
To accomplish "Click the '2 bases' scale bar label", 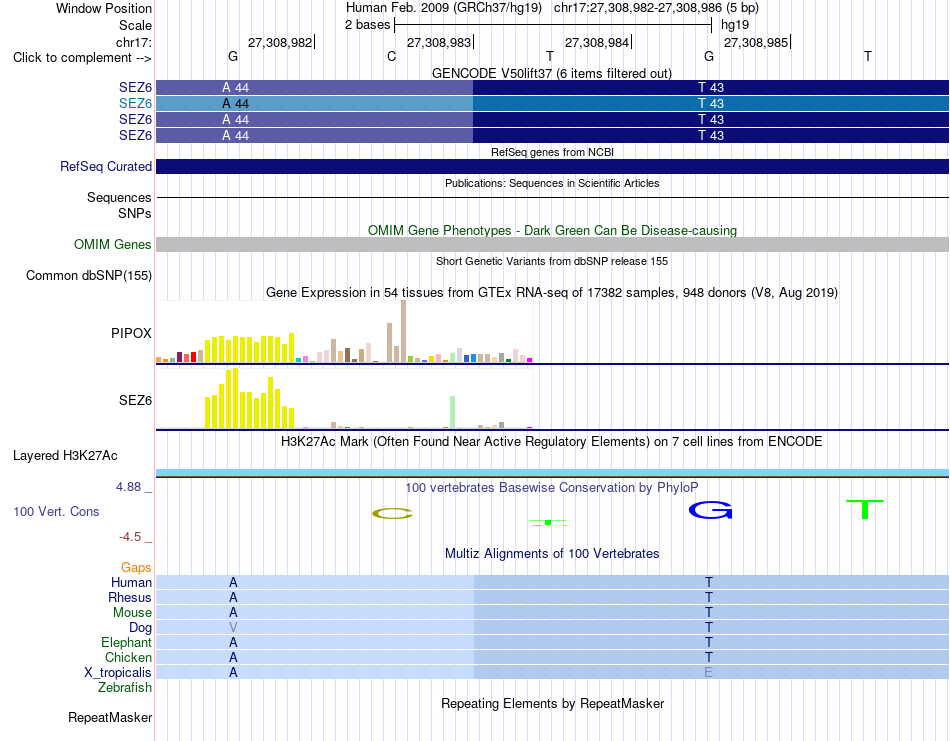I will click(x=368, y=25).
